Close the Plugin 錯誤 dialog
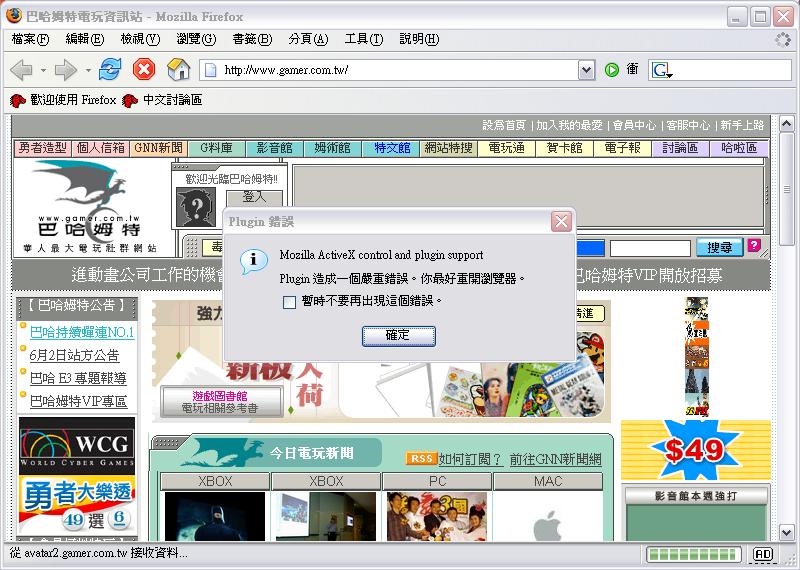This screenshot has height=570, width=800. click(x=561, y=222)
